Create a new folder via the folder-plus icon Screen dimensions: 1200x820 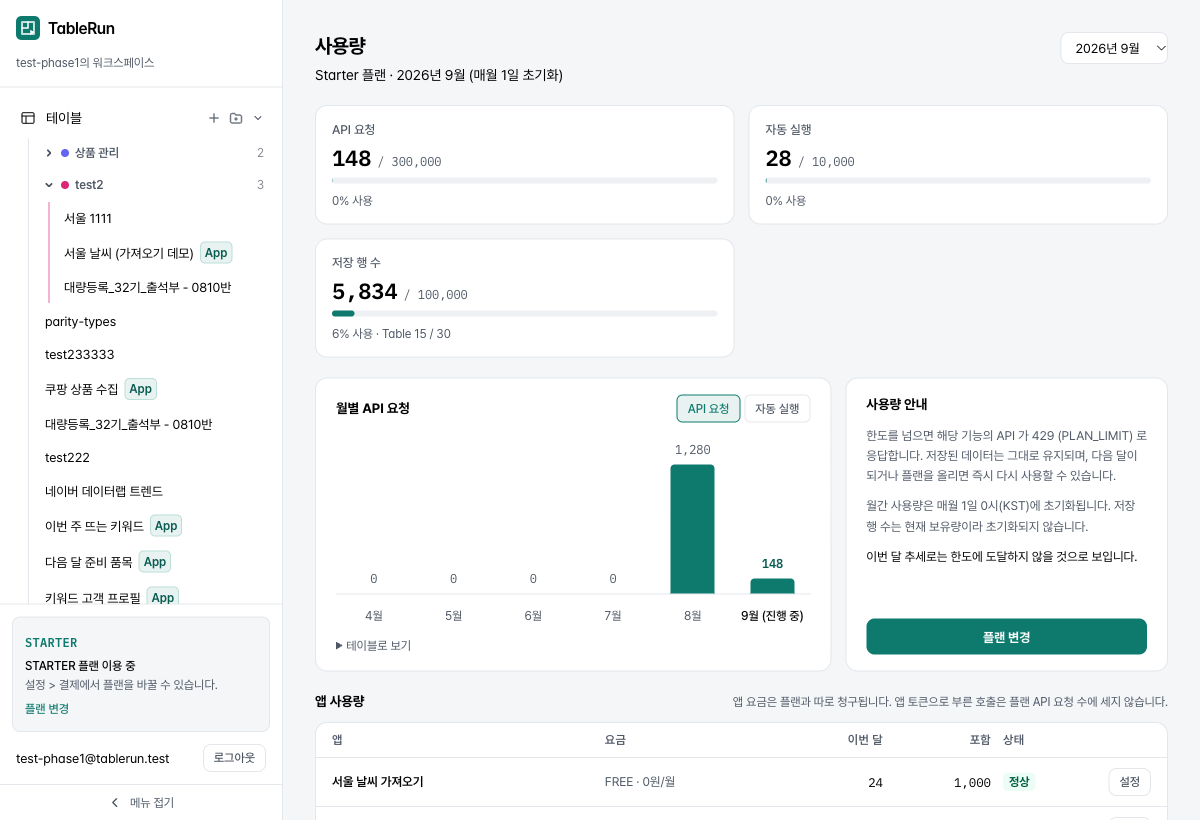(x=236, y=118)
